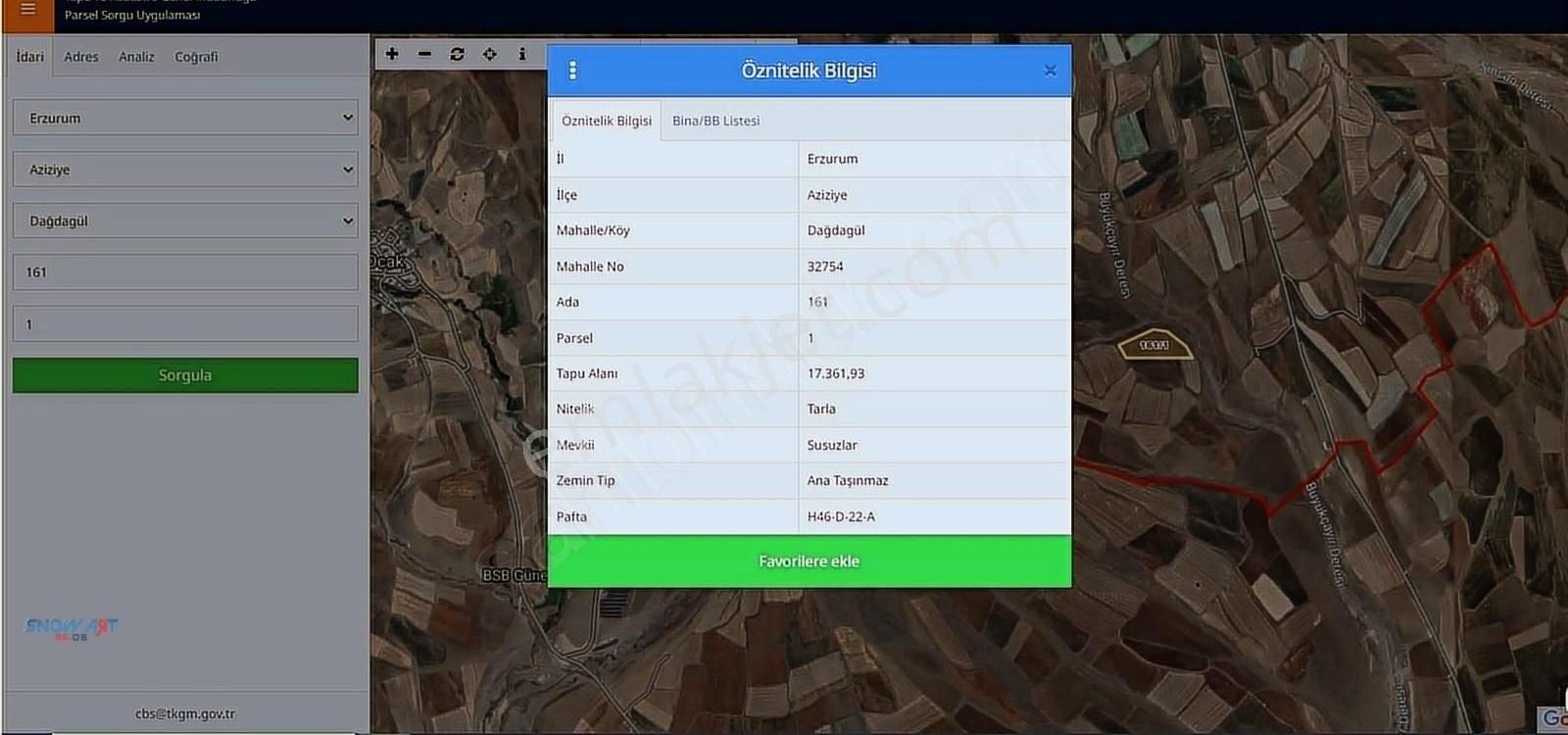
Task: Switch to the Coğrafi tab
Action: (196, 57)
